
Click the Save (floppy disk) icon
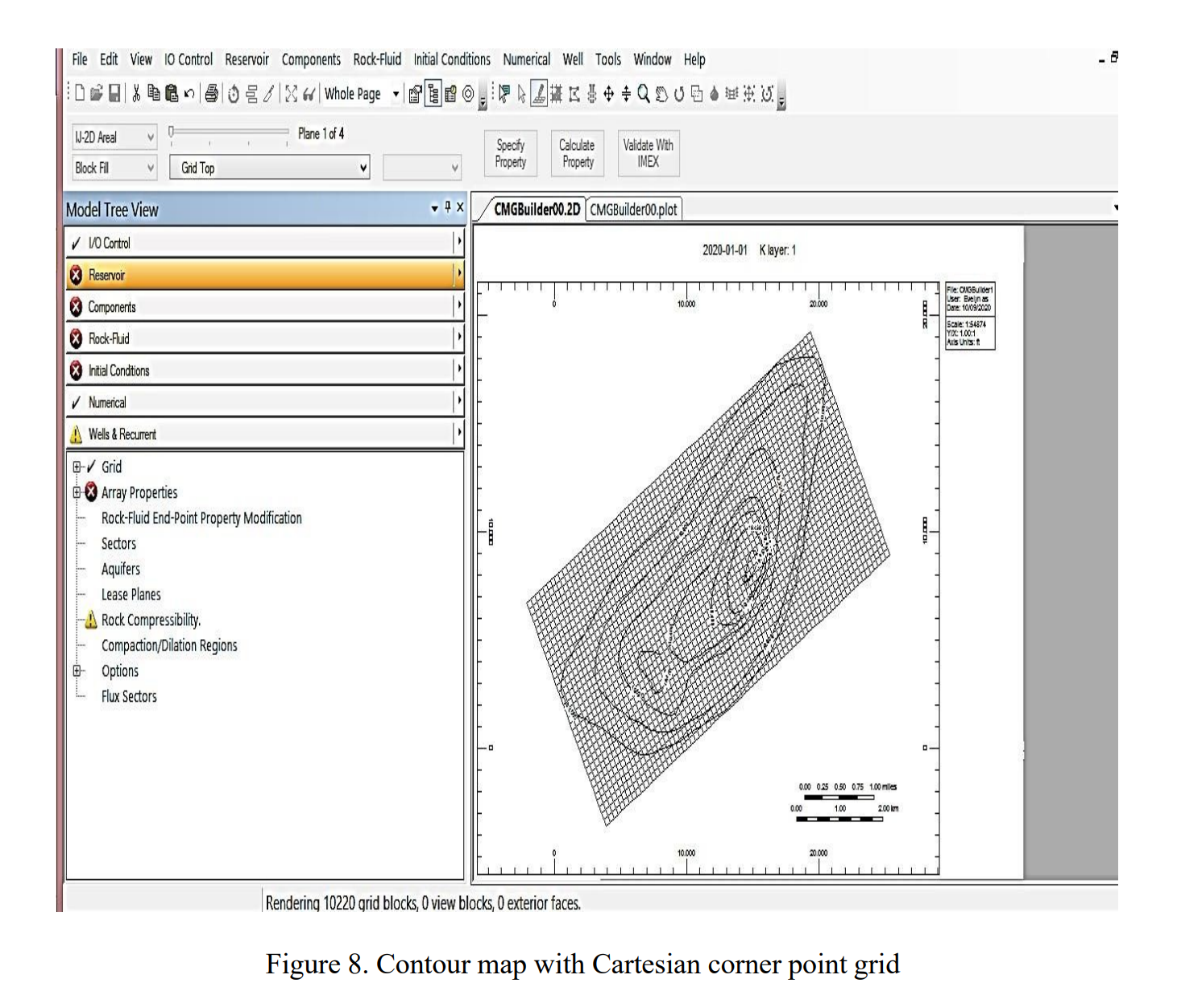click(115, 93)
